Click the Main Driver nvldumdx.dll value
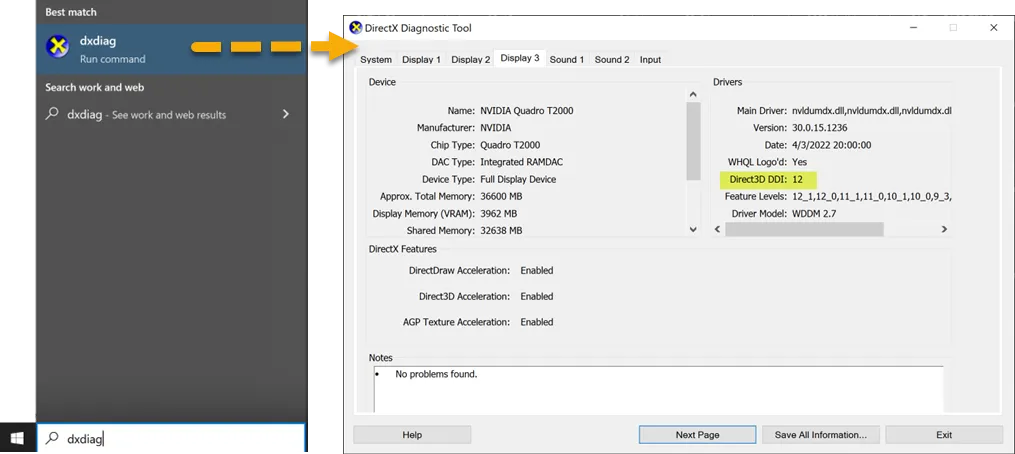 click(x=871, y=111)
